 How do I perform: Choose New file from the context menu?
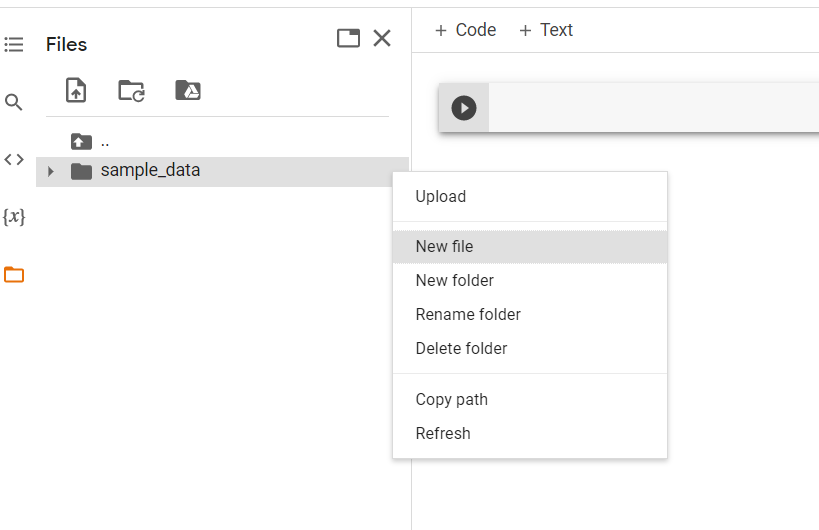point(444,247)
